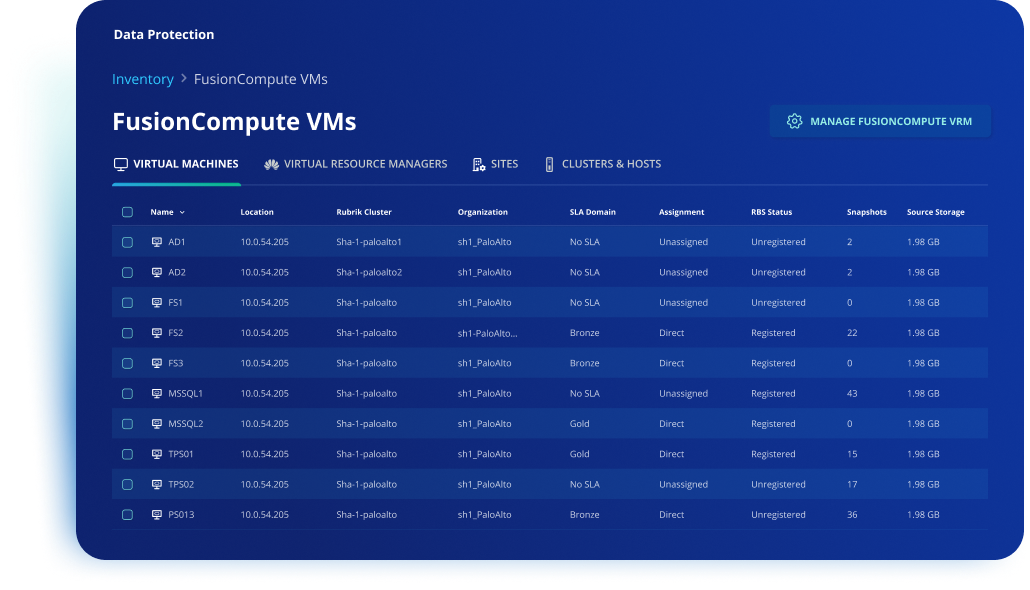Click the server icon on Clusters & Hosts

pos(549,164)
